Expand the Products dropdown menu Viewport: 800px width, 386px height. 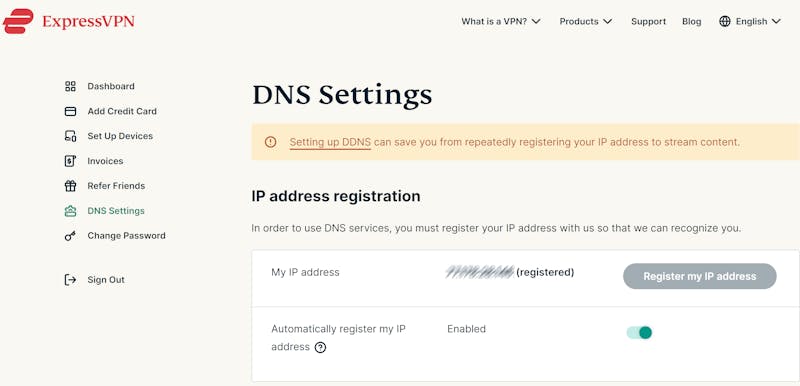[586, 21]
